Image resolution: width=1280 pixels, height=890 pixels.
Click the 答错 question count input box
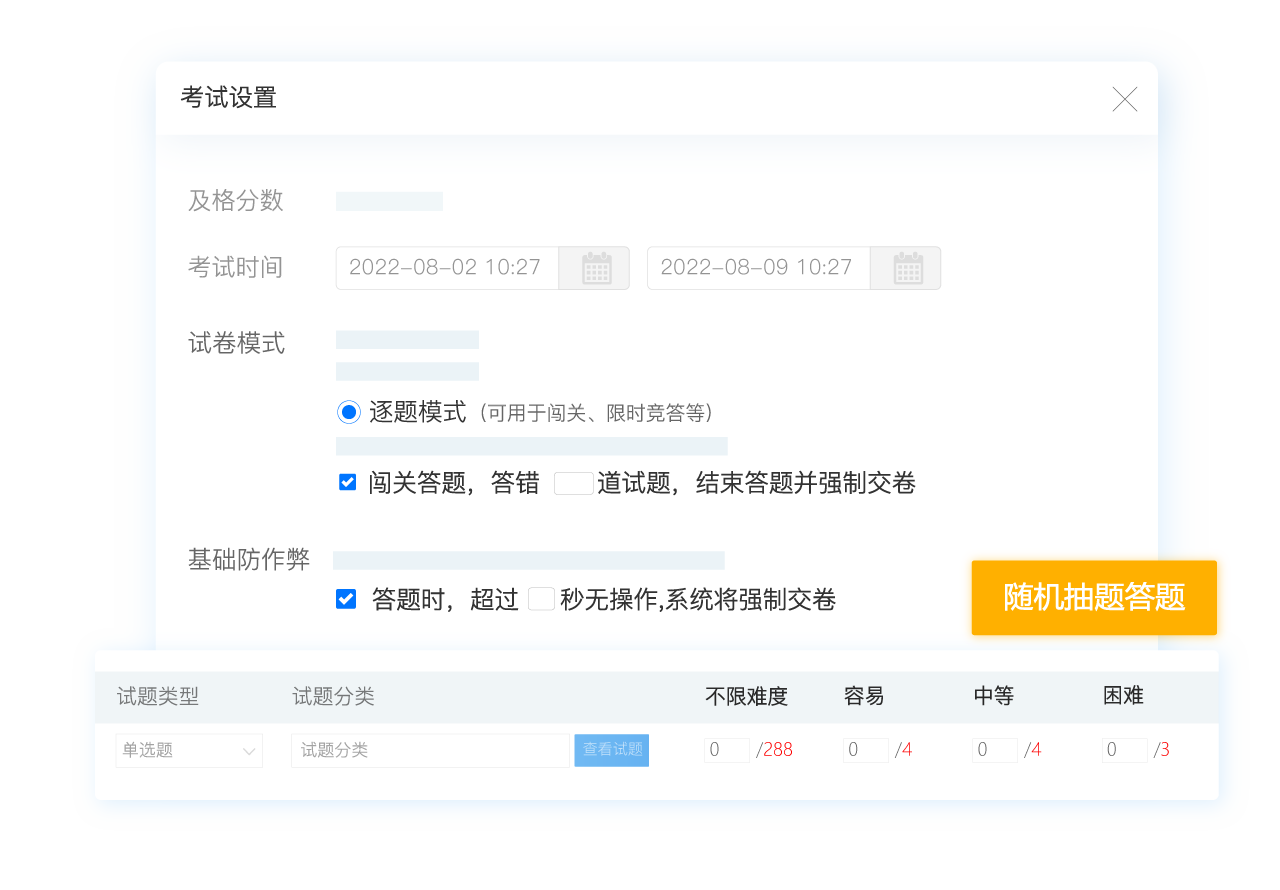click(574, 484)
